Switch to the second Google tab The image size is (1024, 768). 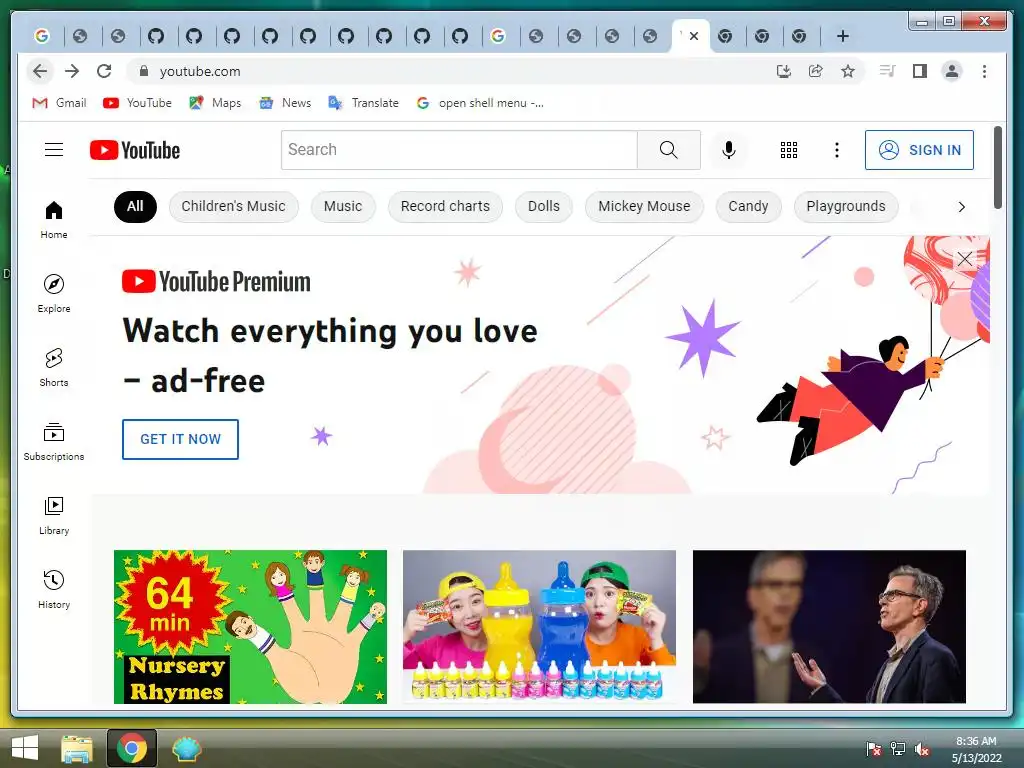(498, 36)
